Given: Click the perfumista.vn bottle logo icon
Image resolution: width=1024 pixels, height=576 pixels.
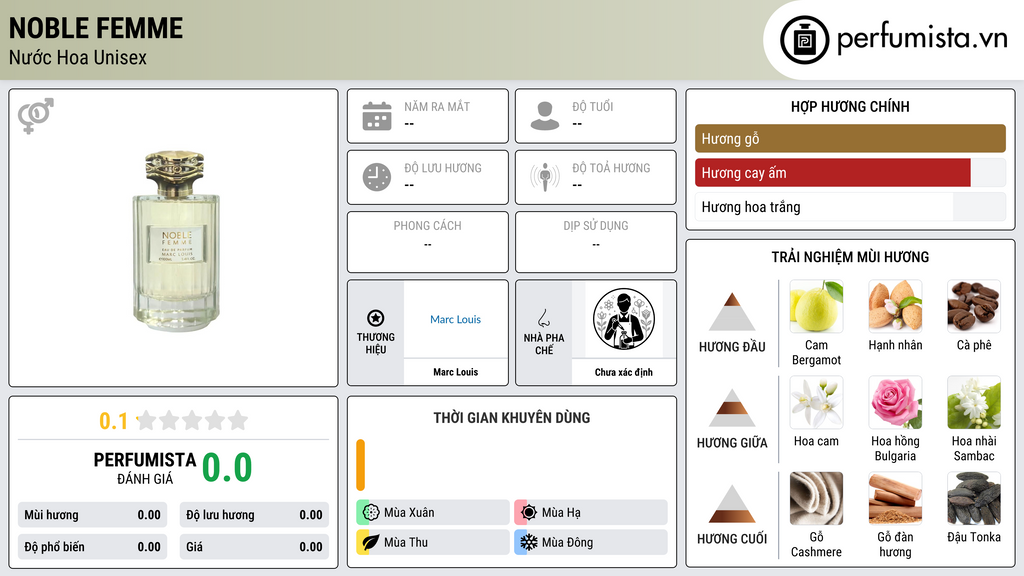Looking at the screenshot, I should [x=805, y=40].
